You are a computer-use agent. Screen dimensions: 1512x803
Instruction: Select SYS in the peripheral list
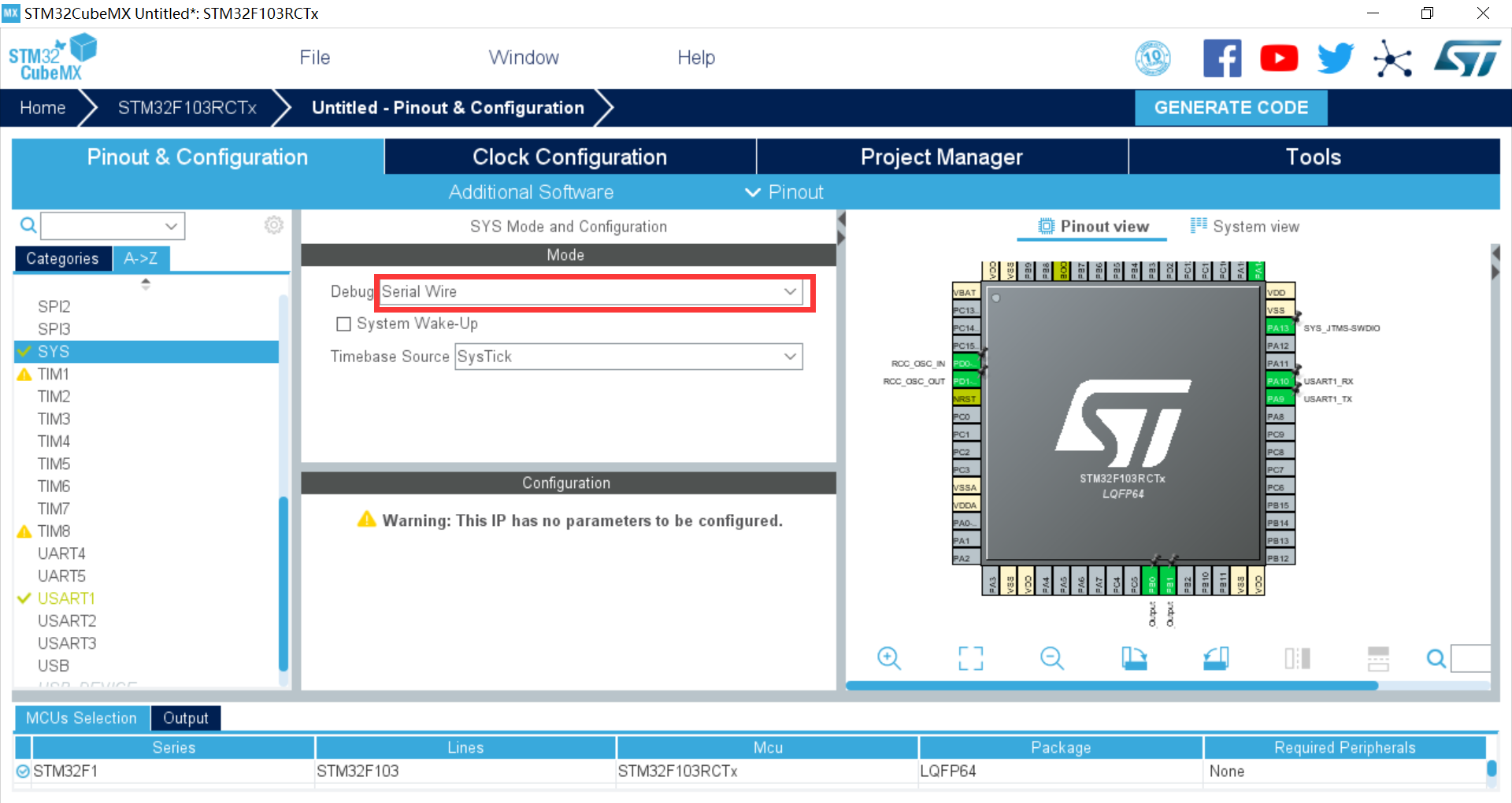pos(146,351)
